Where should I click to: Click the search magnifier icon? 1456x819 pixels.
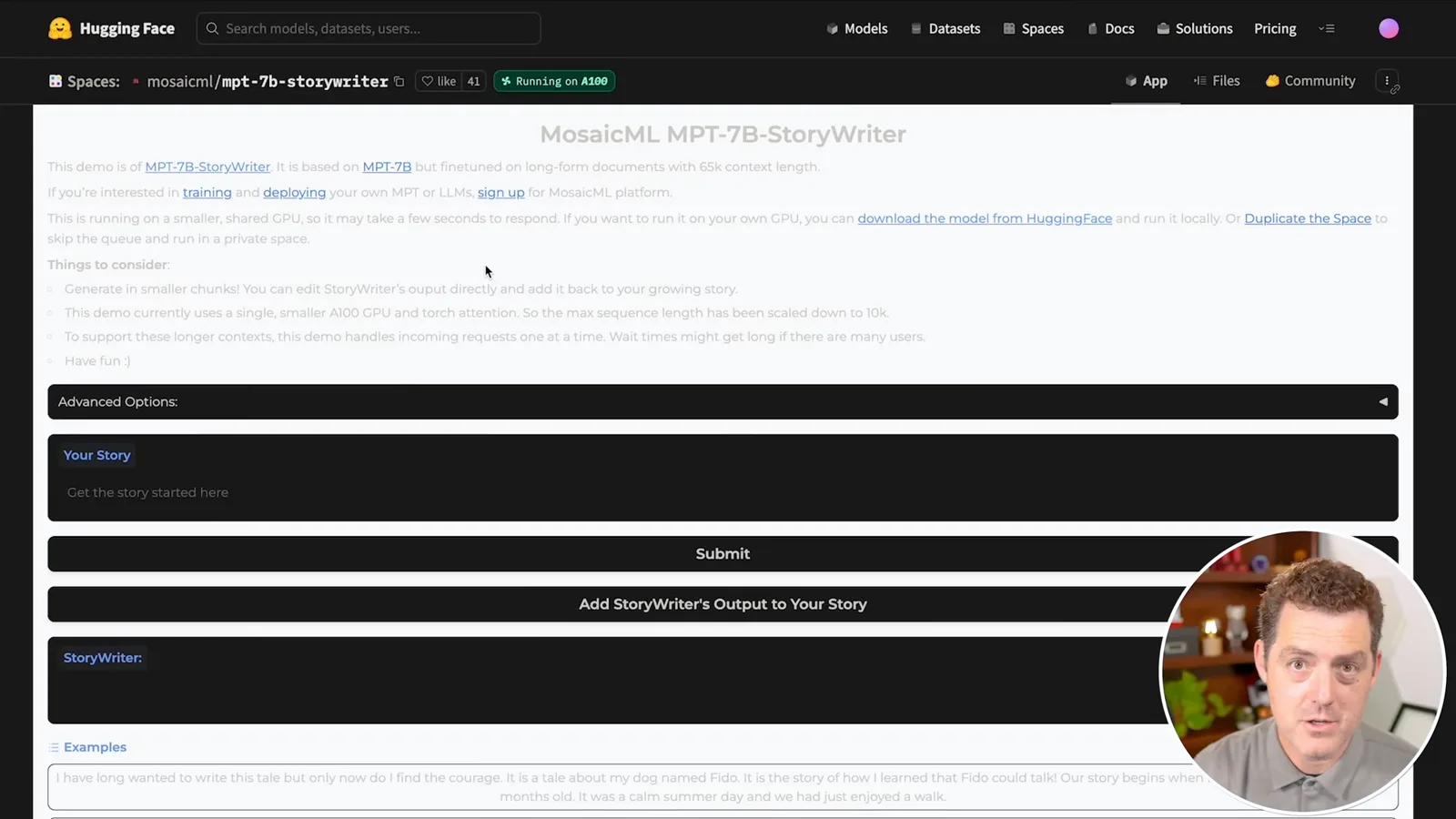pos(212,28)
